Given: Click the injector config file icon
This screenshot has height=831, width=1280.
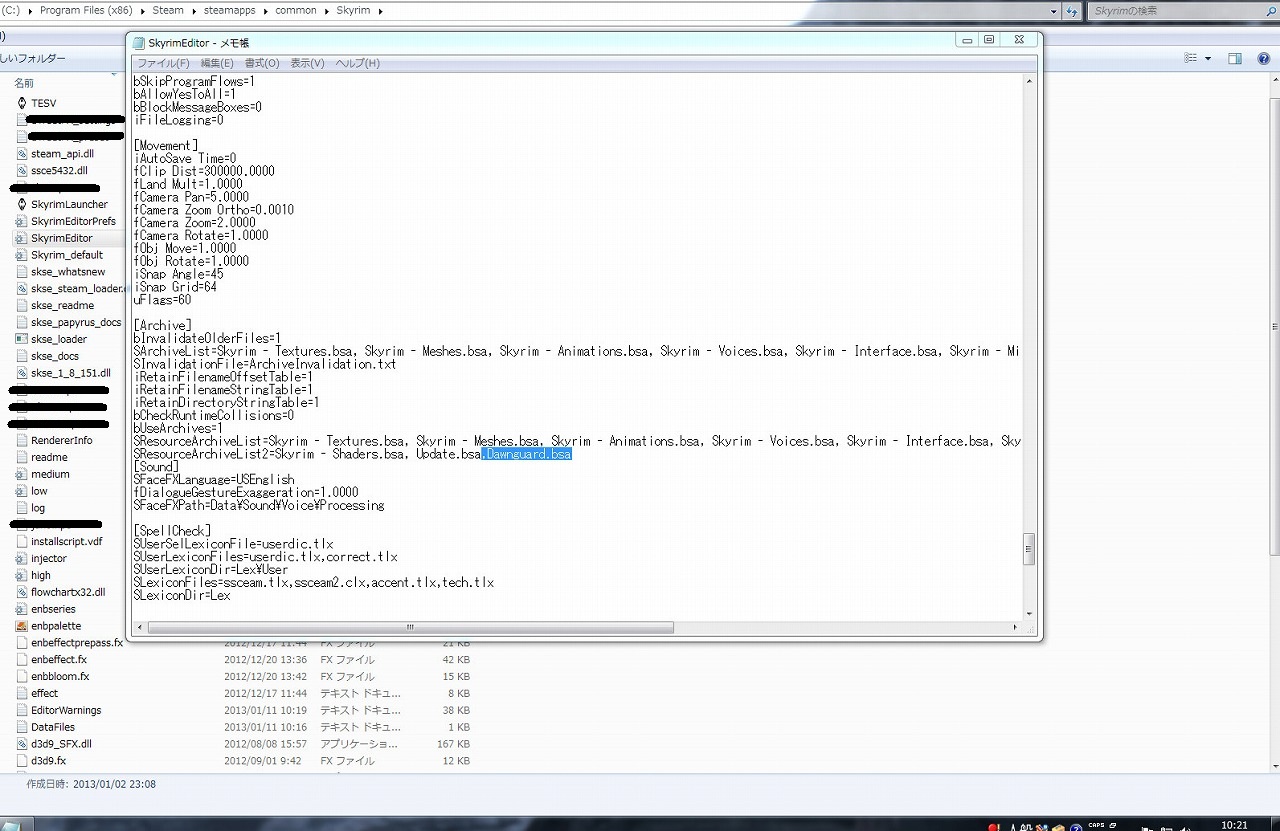Looking at the screenshot, I should click(x=22, y=558).
